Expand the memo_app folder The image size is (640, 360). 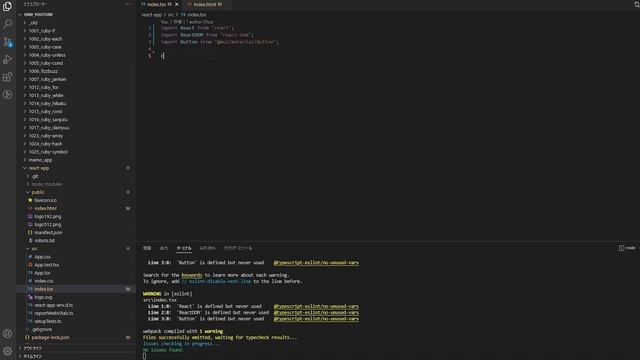pyautogui.click(x=40, y=160)
